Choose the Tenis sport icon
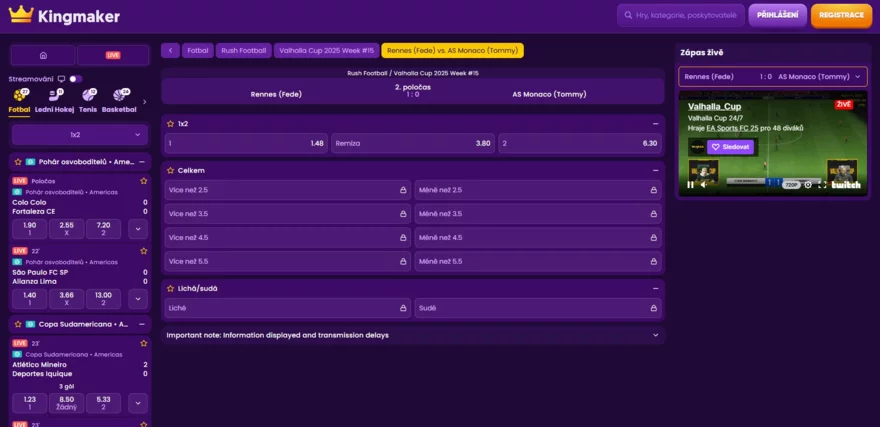This screenshot has height=427, width=880. (88, 98)
